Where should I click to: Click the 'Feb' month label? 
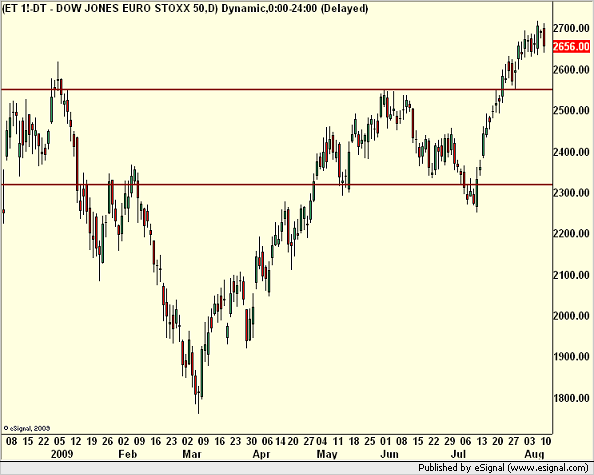coord(127,454)
